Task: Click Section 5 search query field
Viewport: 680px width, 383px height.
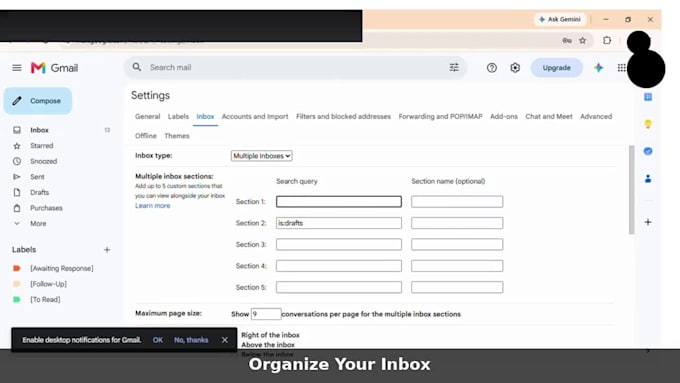Action: tap(339, 287)
